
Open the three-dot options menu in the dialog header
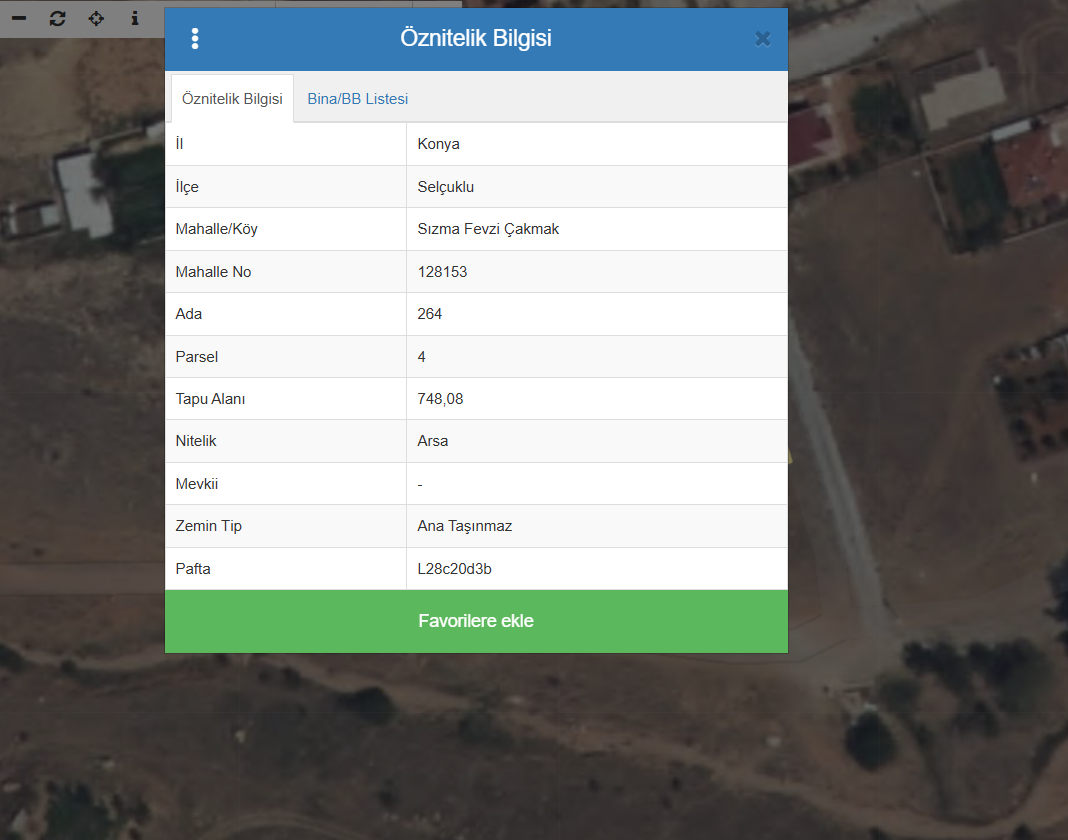(195, 39)
